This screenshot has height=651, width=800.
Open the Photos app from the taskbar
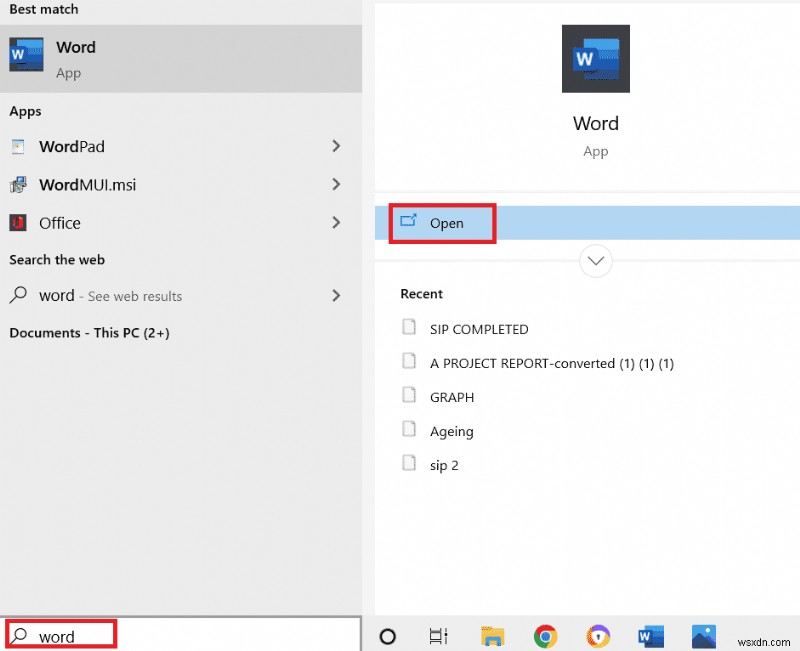704,636
